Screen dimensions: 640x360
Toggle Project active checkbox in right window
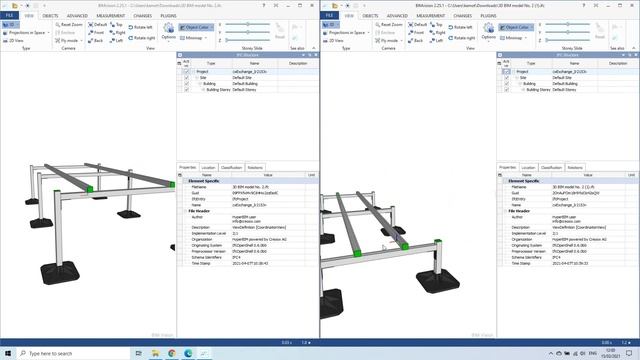(x=507, y=71)
